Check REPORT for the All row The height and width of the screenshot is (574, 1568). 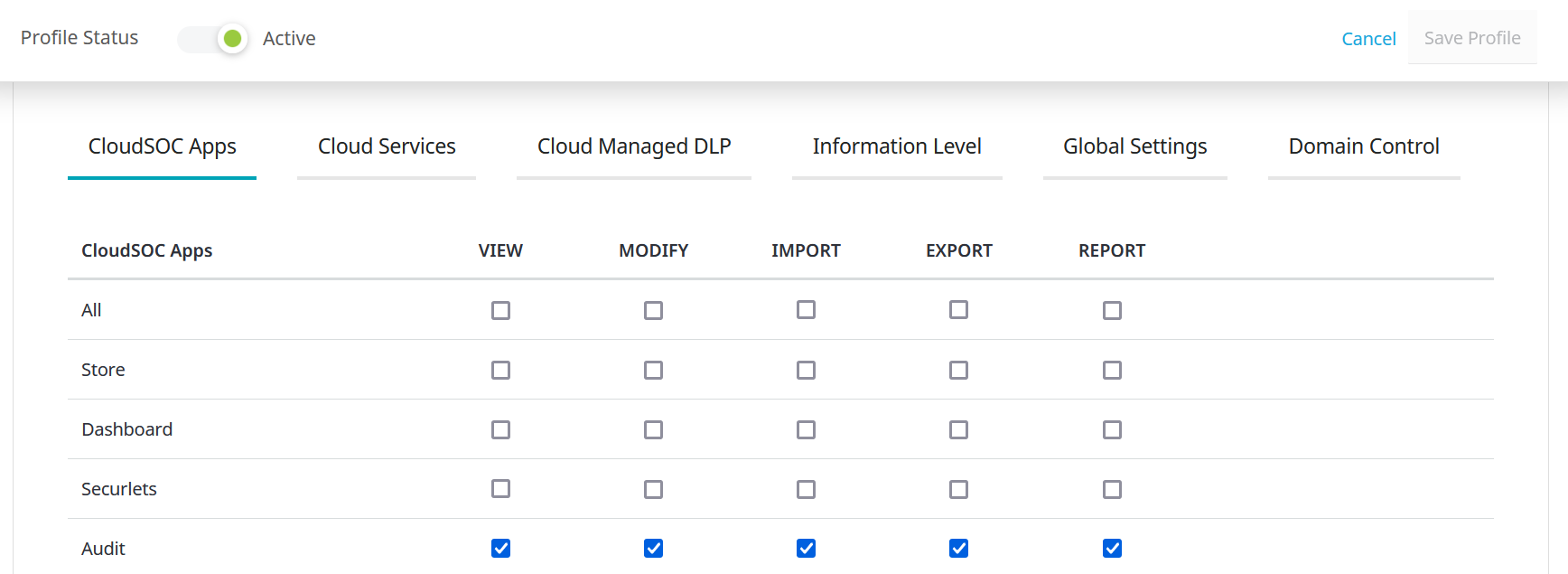[1112, 311]
